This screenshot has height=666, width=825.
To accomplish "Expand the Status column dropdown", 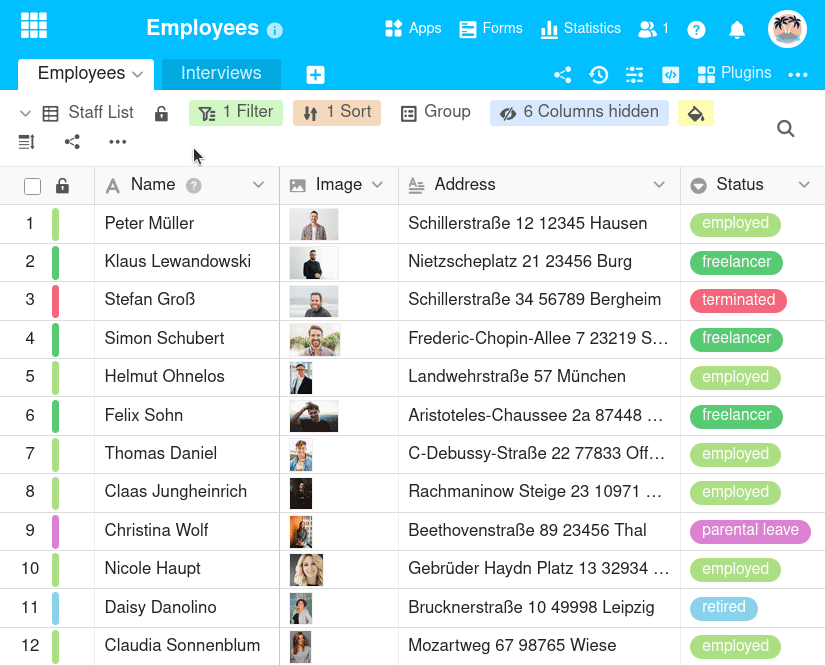I will 804,185.
